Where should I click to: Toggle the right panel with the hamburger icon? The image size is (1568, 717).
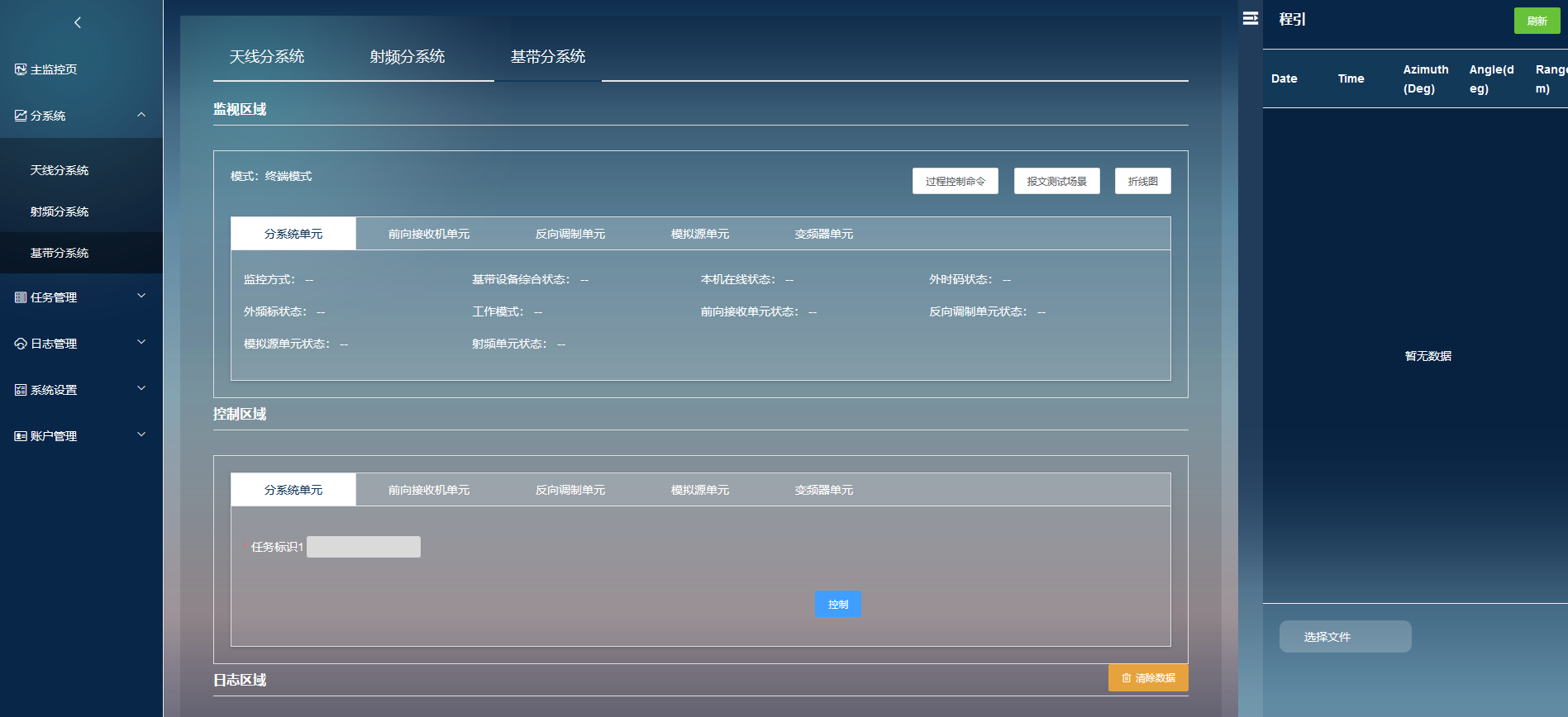(x=1251, y=18)
